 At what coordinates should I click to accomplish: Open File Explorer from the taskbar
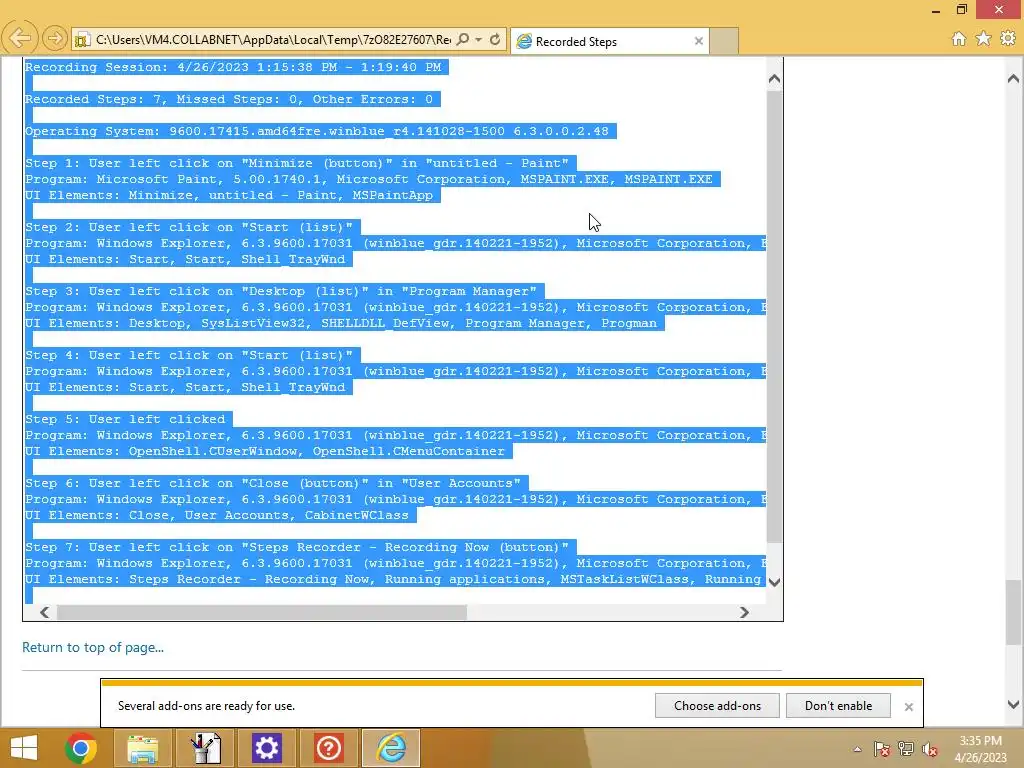pos(142,748)
